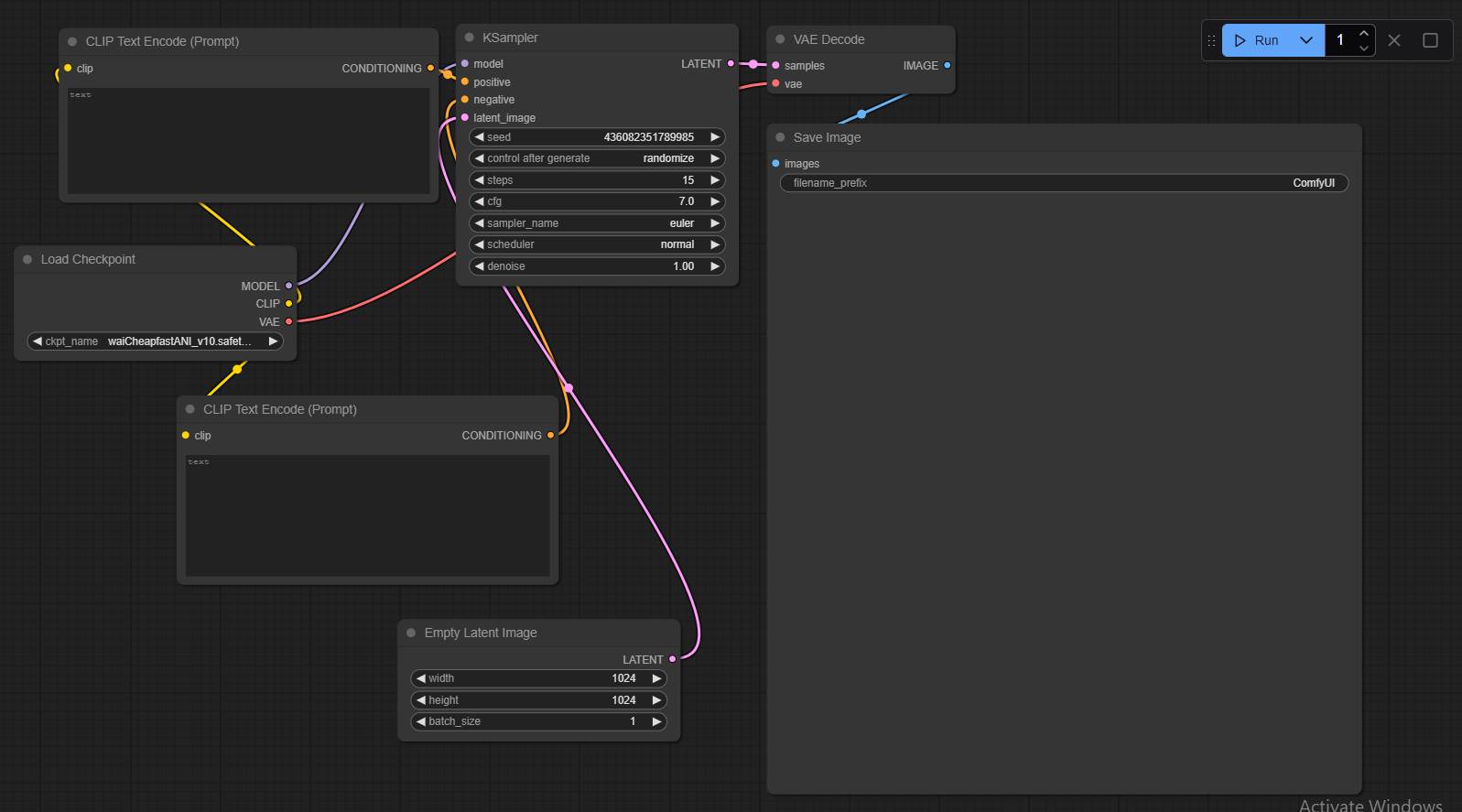This screenshot has width=1462, height=812.
Task: Click the right arrow of the seed widget
Action: (x=715, y=137)
